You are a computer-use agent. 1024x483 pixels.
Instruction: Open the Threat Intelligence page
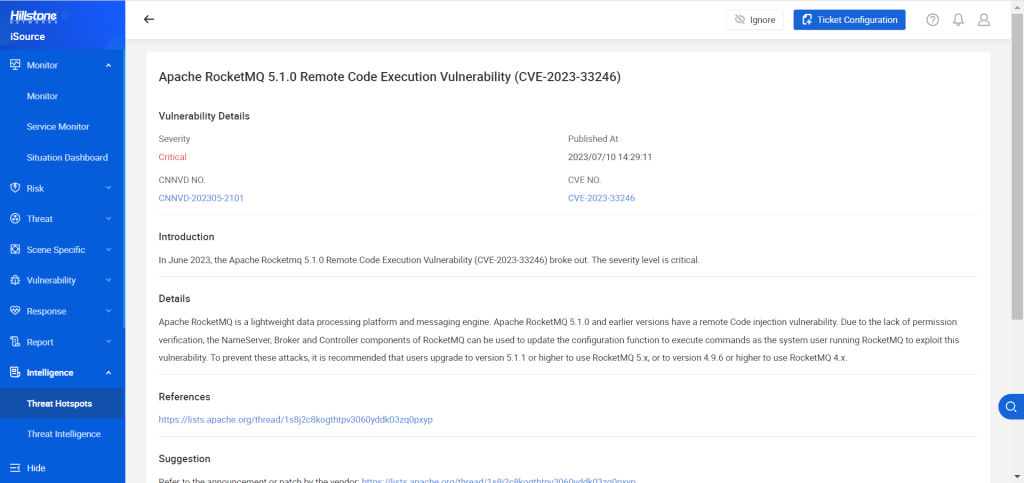[x=63, y=434]
